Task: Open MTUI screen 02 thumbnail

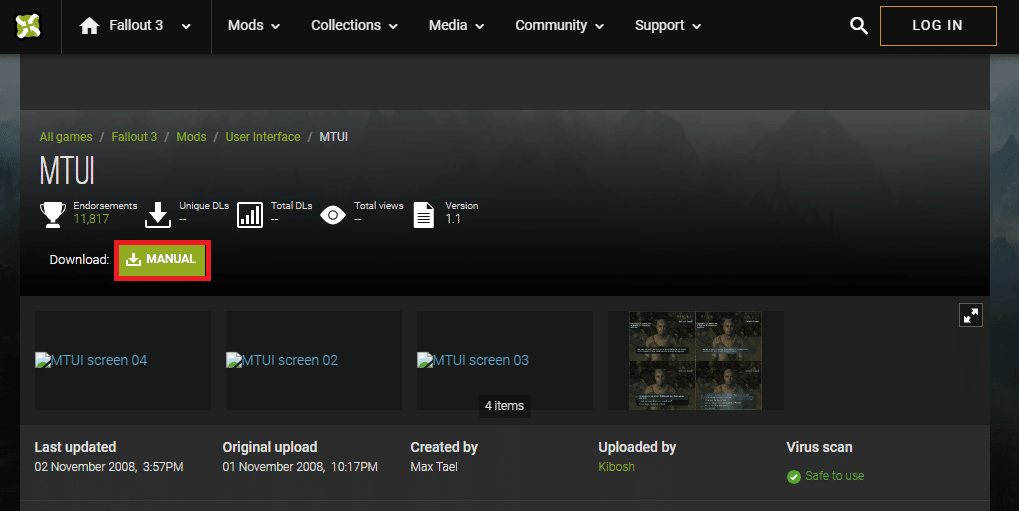Action: click(x=314, y=360)
